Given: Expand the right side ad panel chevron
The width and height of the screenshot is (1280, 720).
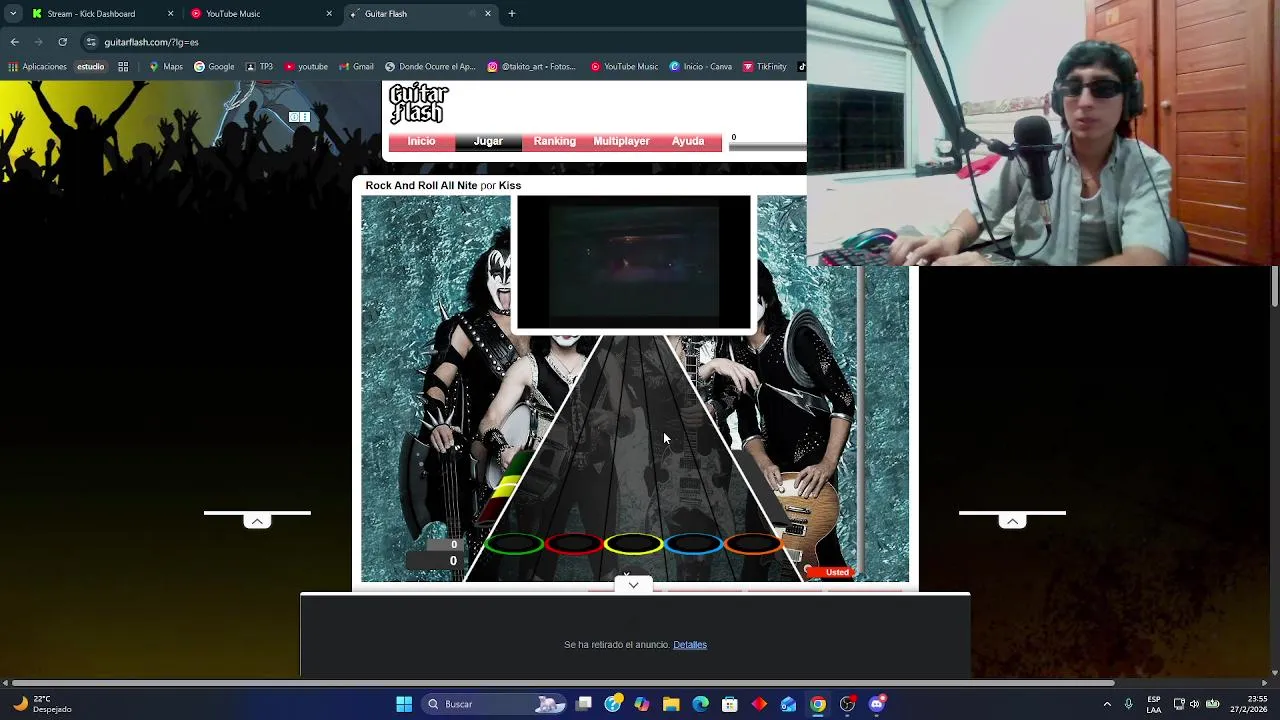Looking at the screenshot, I should [x=1012, y=521].
